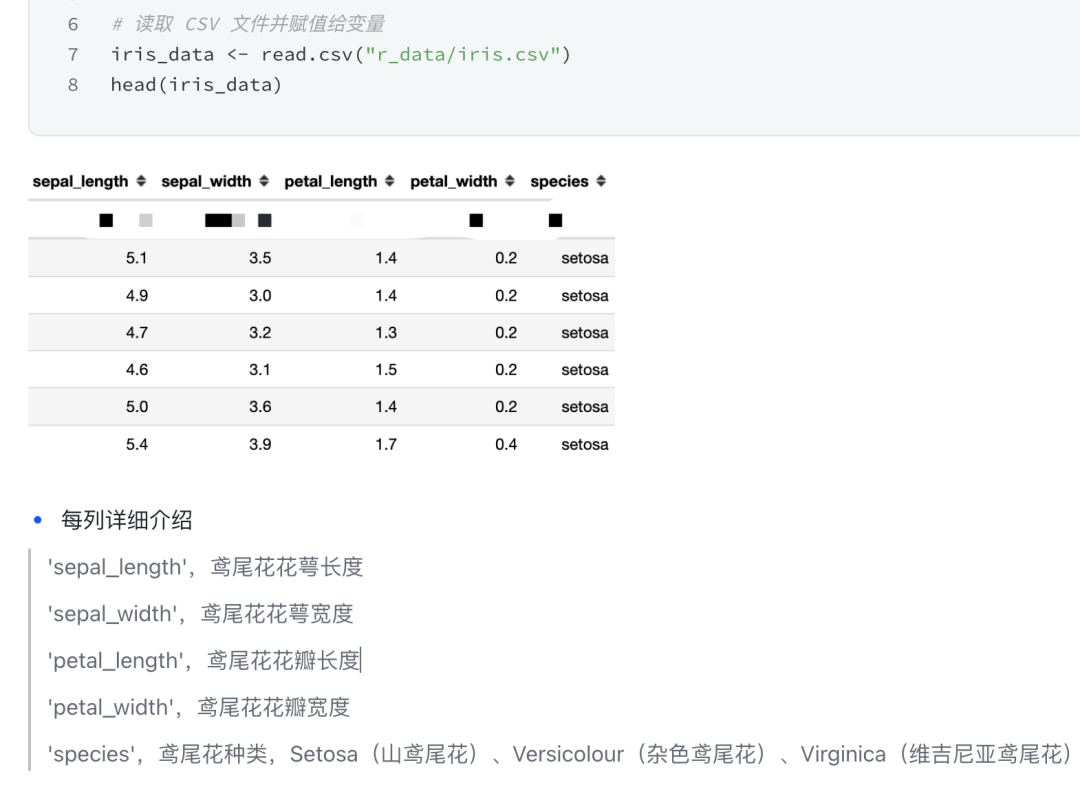Screen dimensions: 1080x787
Task: Click the read.csv code on line 7
Action: (341, 54)
